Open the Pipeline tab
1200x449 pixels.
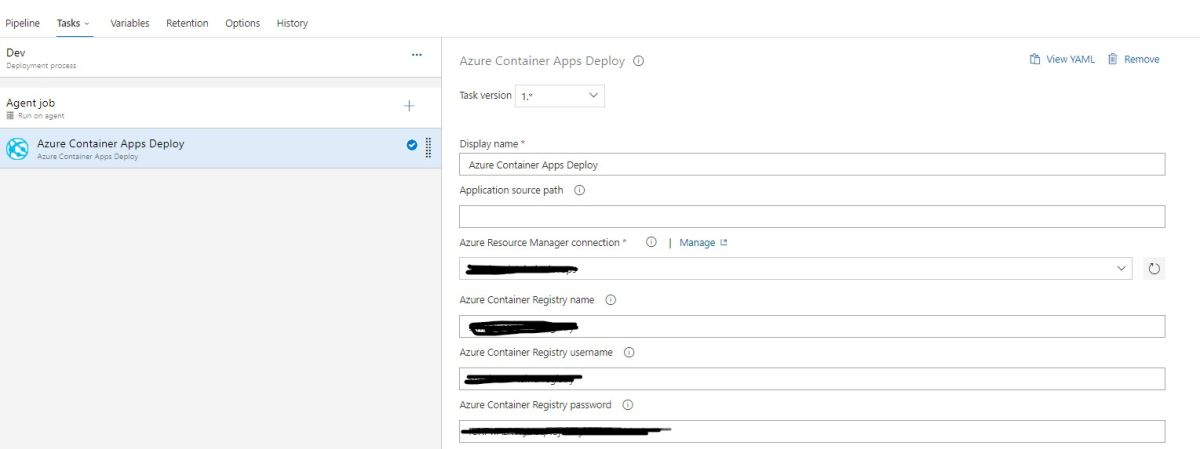23,23
